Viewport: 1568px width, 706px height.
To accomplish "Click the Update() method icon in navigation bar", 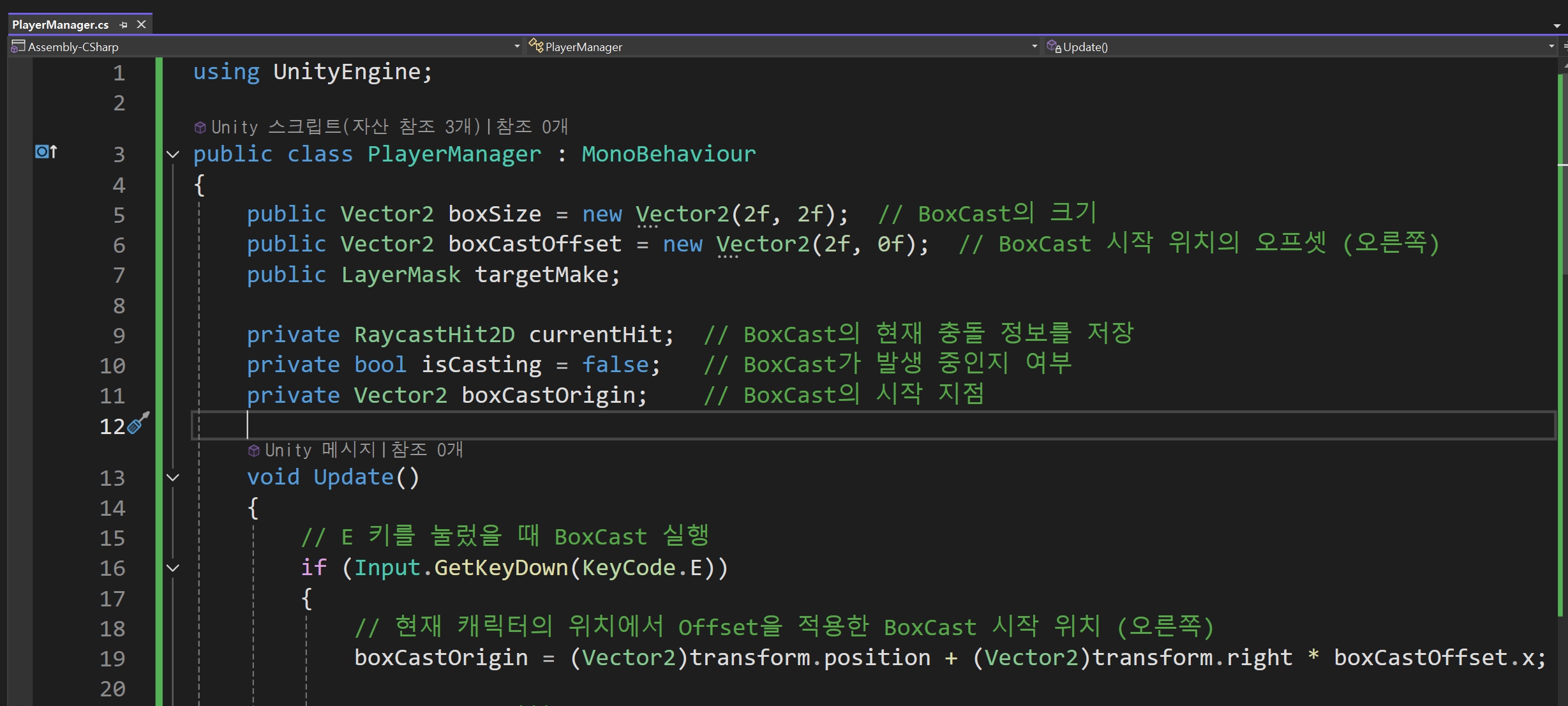I will [1054, 47].
